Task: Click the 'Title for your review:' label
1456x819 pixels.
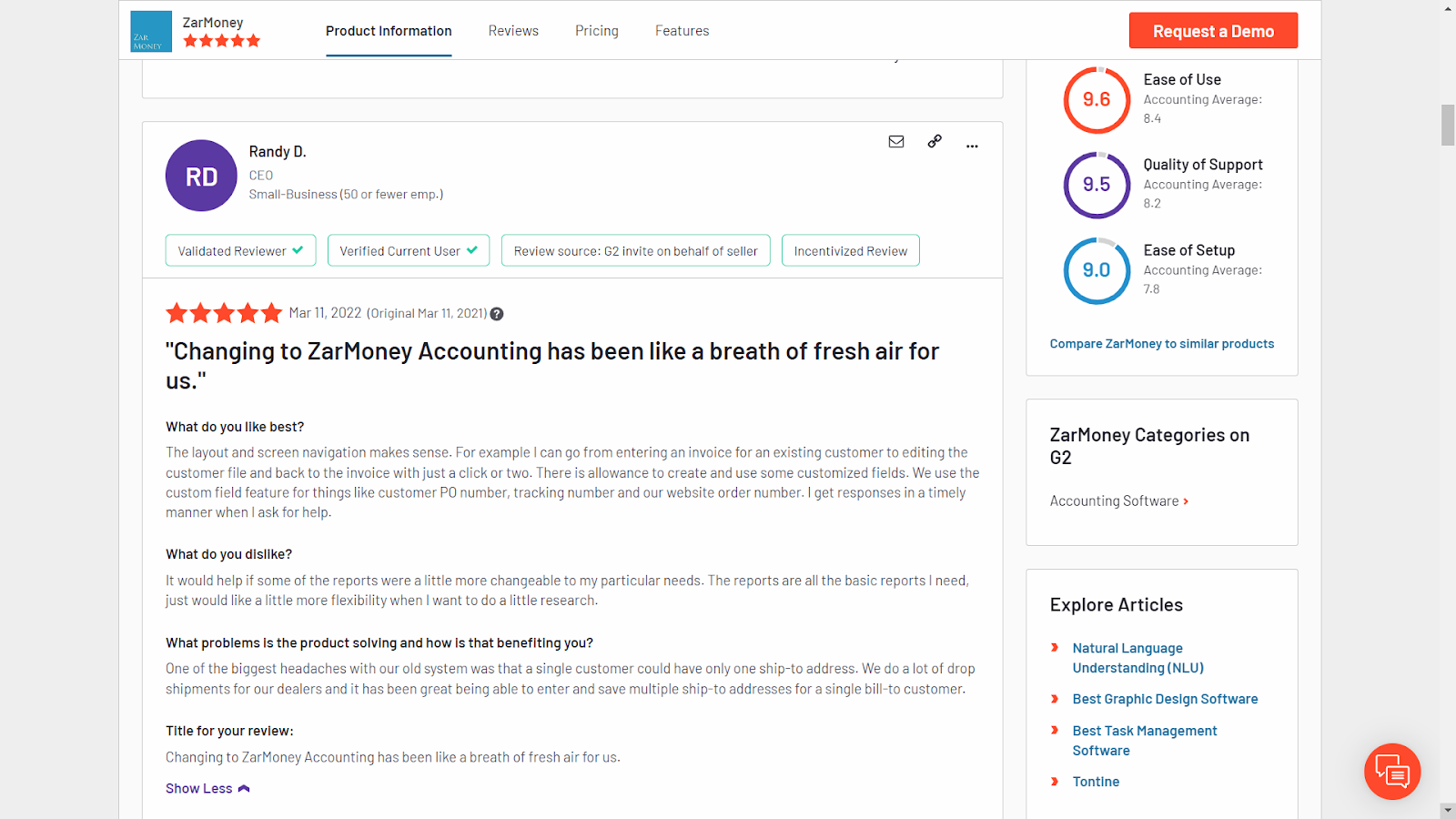Action: click(x=229, y=731)
